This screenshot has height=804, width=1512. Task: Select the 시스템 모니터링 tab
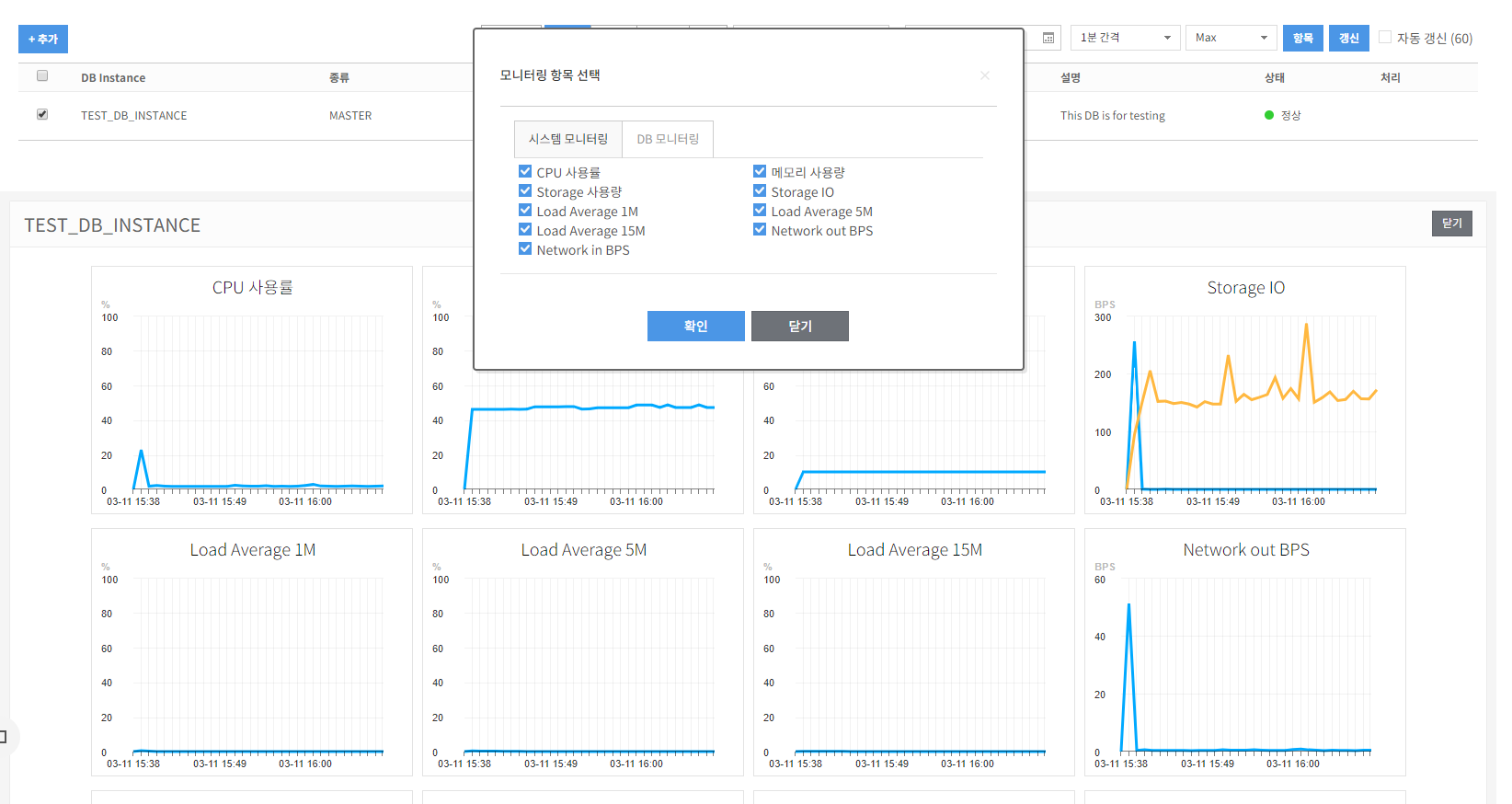(568, 139)
